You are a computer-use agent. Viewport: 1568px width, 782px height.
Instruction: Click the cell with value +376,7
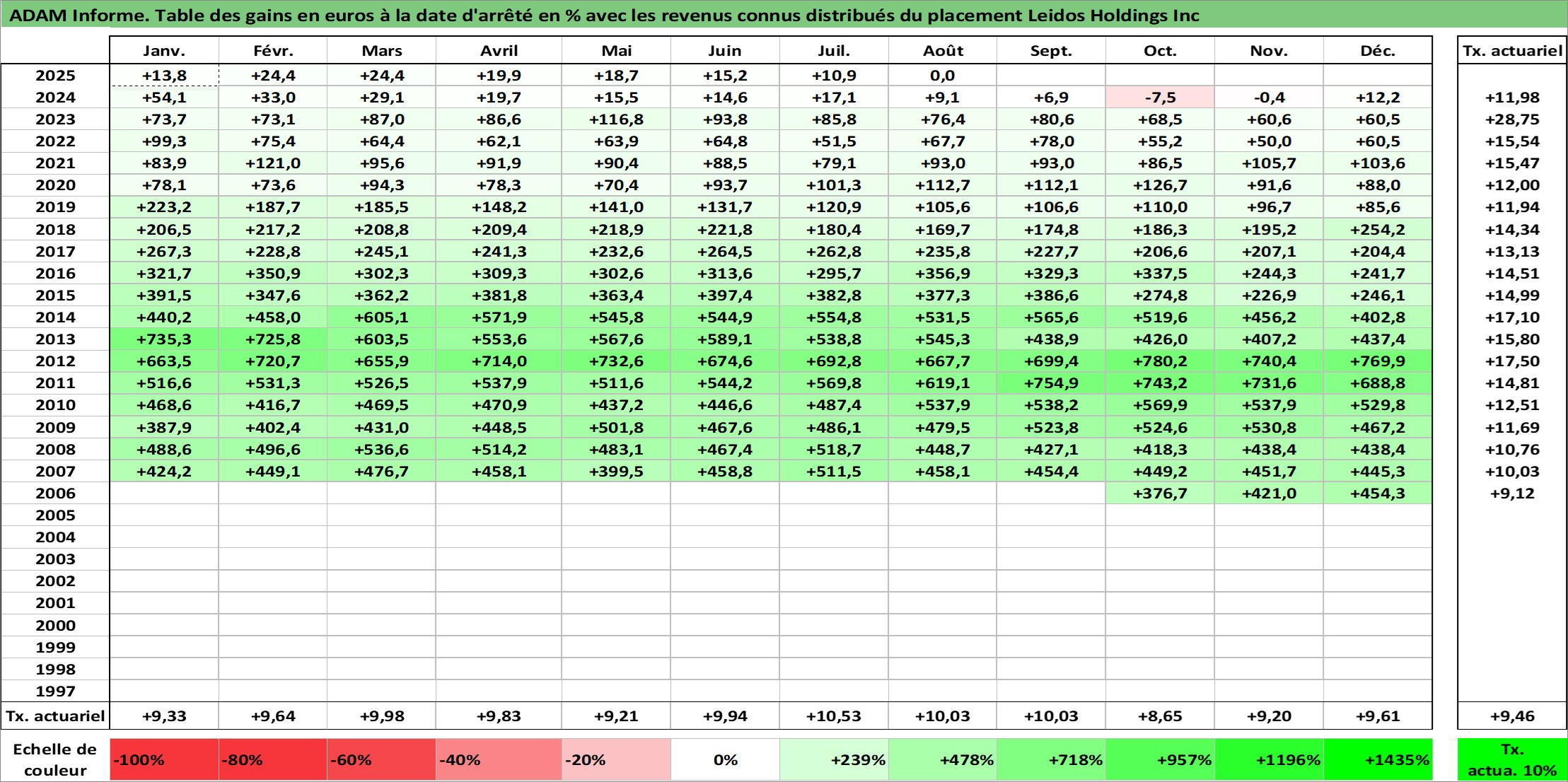click(x=1160, y=494)
